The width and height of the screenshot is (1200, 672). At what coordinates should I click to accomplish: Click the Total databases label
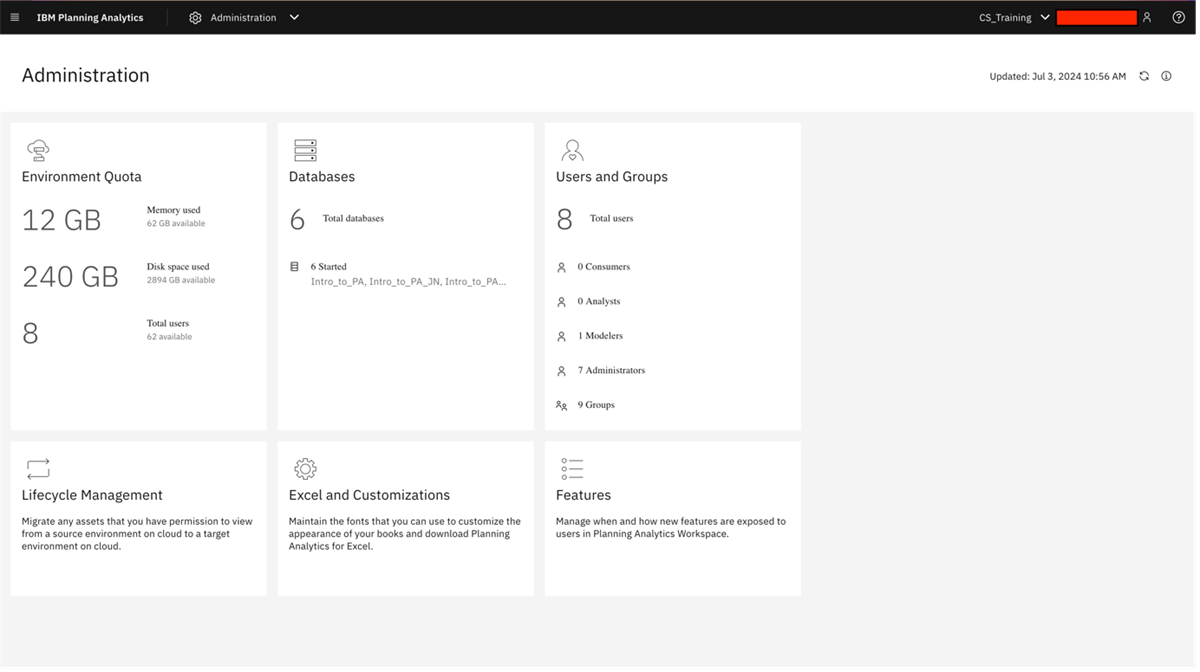(x=353, y=218)
